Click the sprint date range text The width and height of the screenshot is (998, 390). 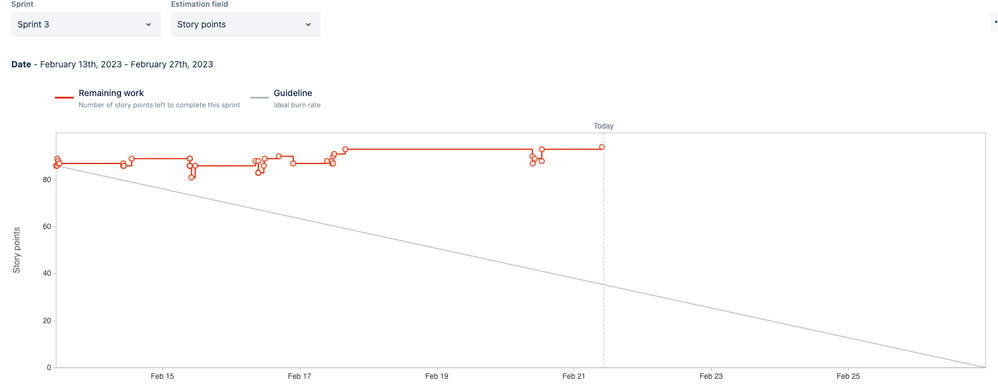127,64
